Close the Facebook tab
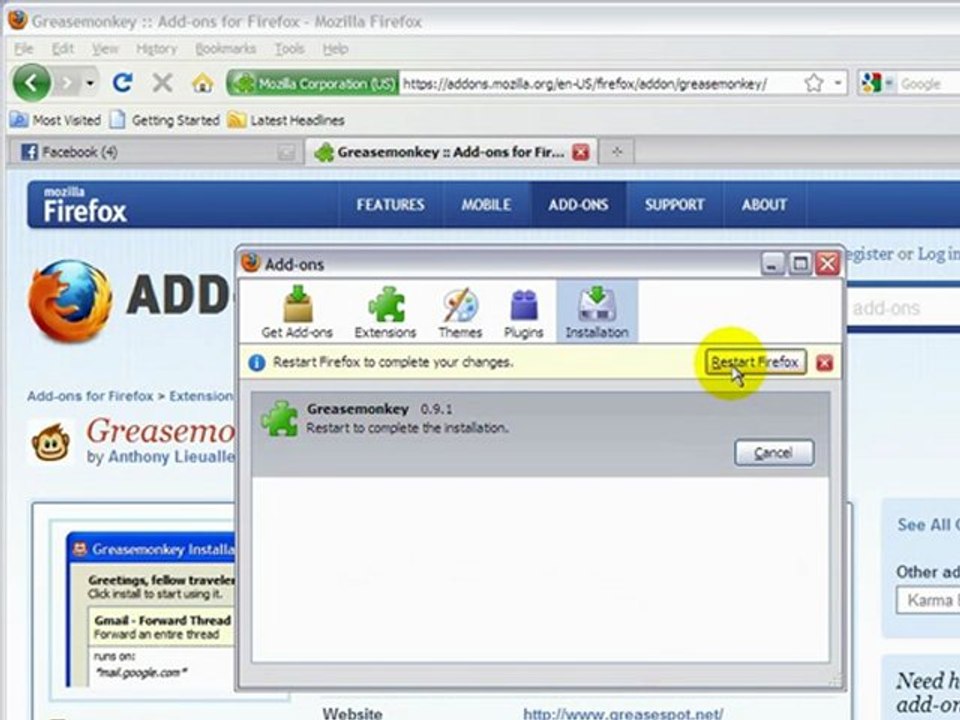Screen dimensions: 960x720 (286, 152)
